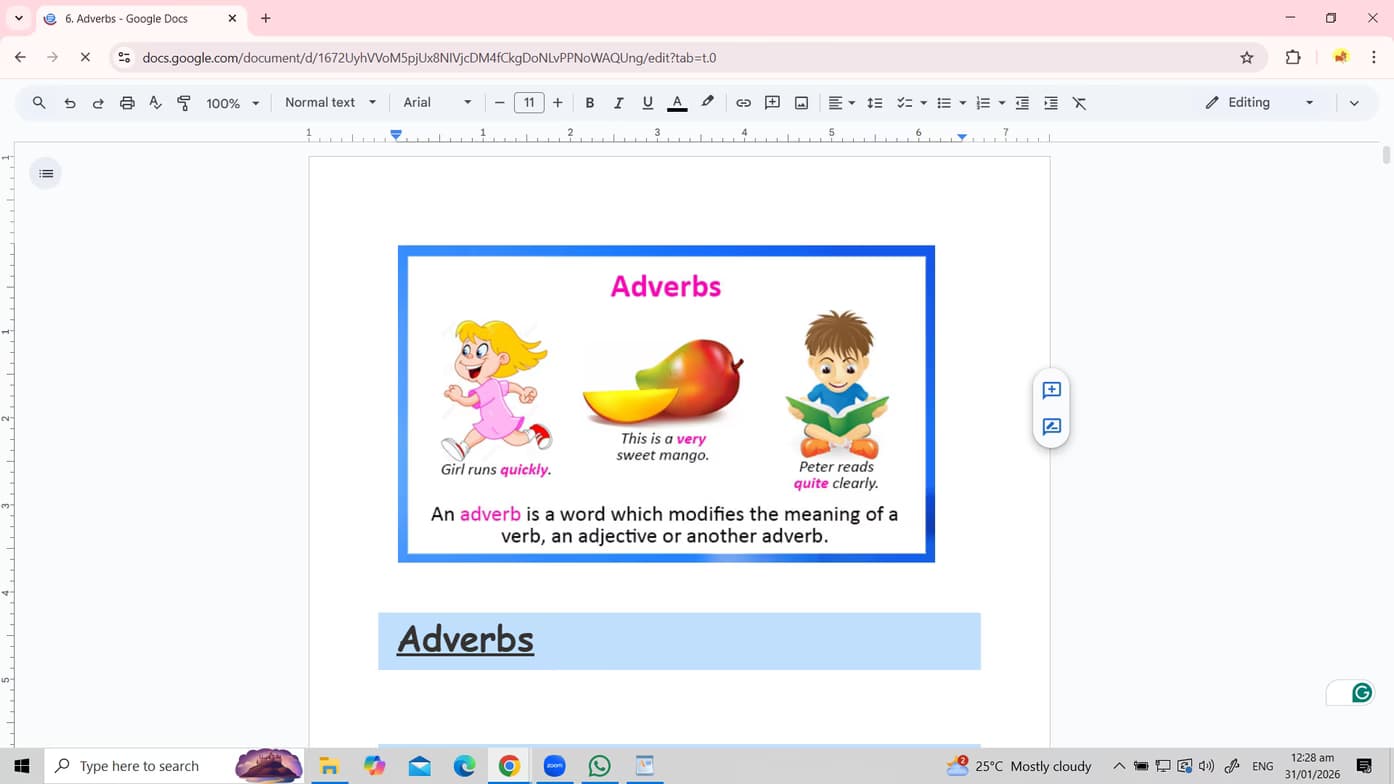This screenshot has width=1394, height=784.
Task: Open the paragraph style dropdown showing Normal text
Action: point(328,102)
